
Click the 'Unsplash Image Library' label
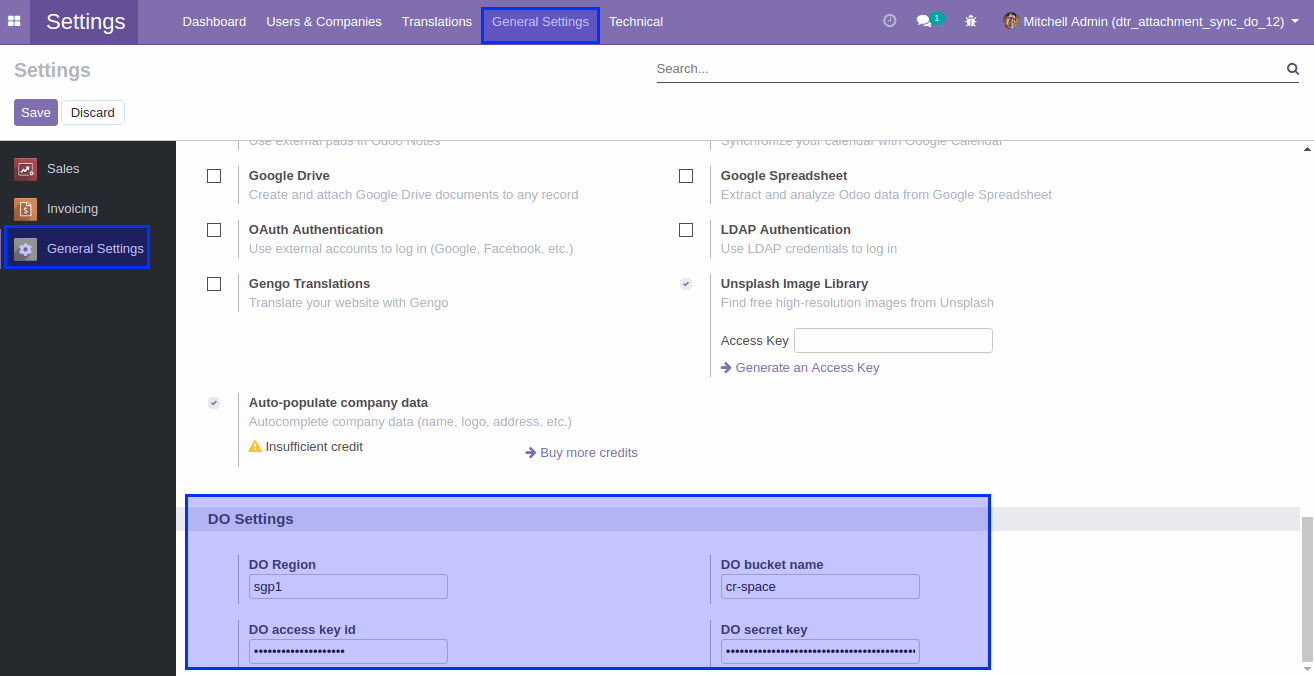pos(795,284)
